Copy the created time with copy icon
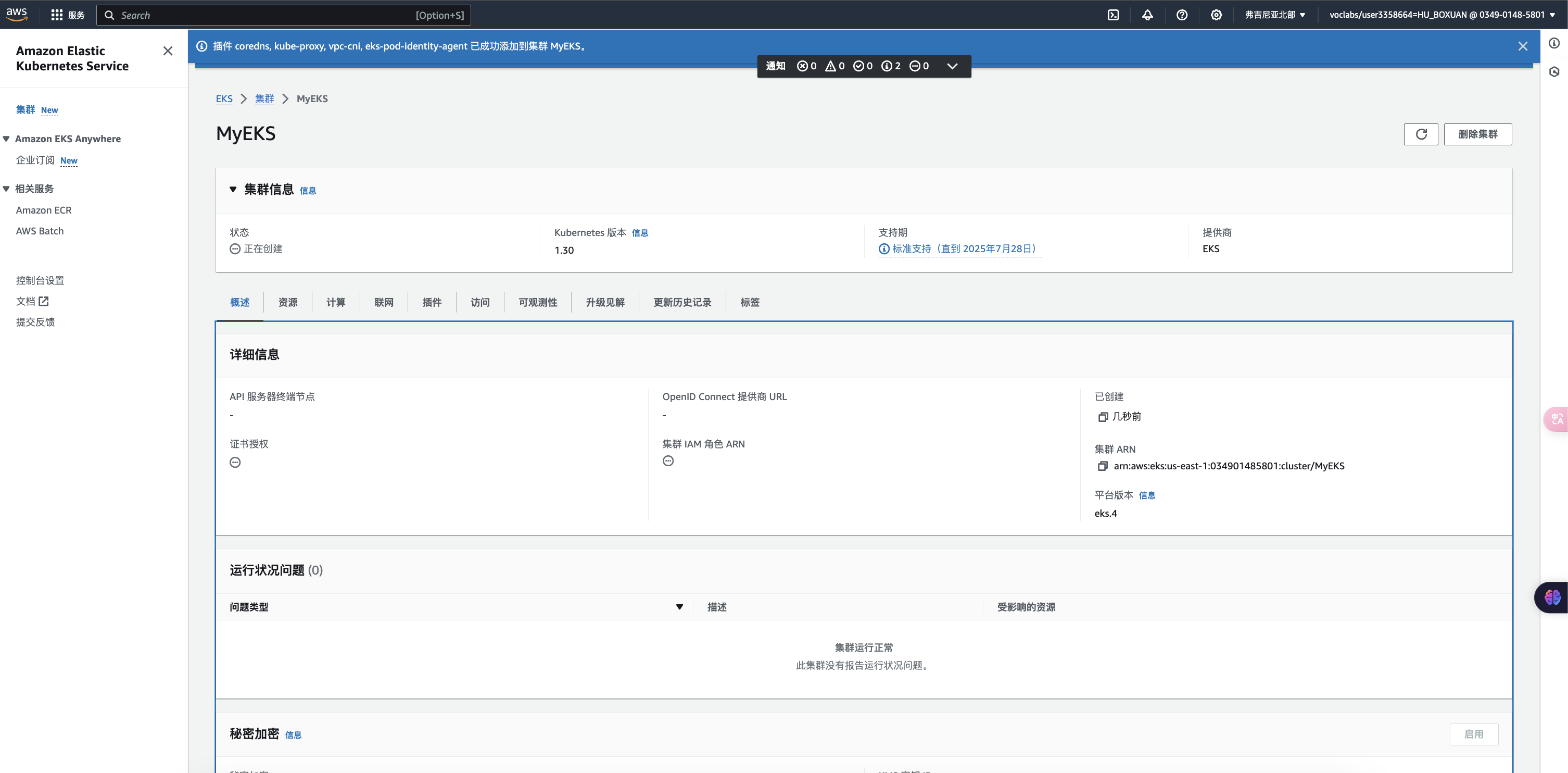Viewport: 1568px width, 773px height. pos(1103,417)
